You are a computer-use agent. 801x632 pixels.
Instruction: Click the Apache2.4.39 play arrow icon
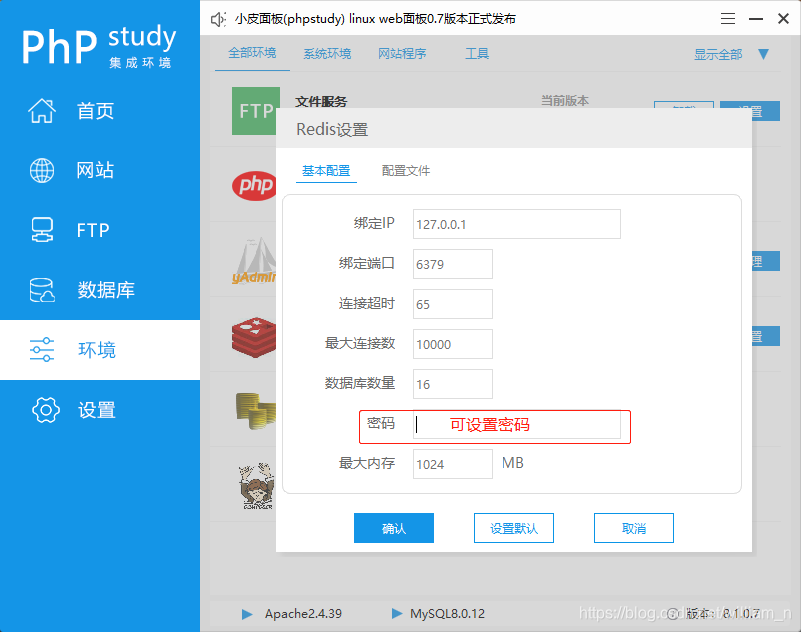click(x=247, y=614)
